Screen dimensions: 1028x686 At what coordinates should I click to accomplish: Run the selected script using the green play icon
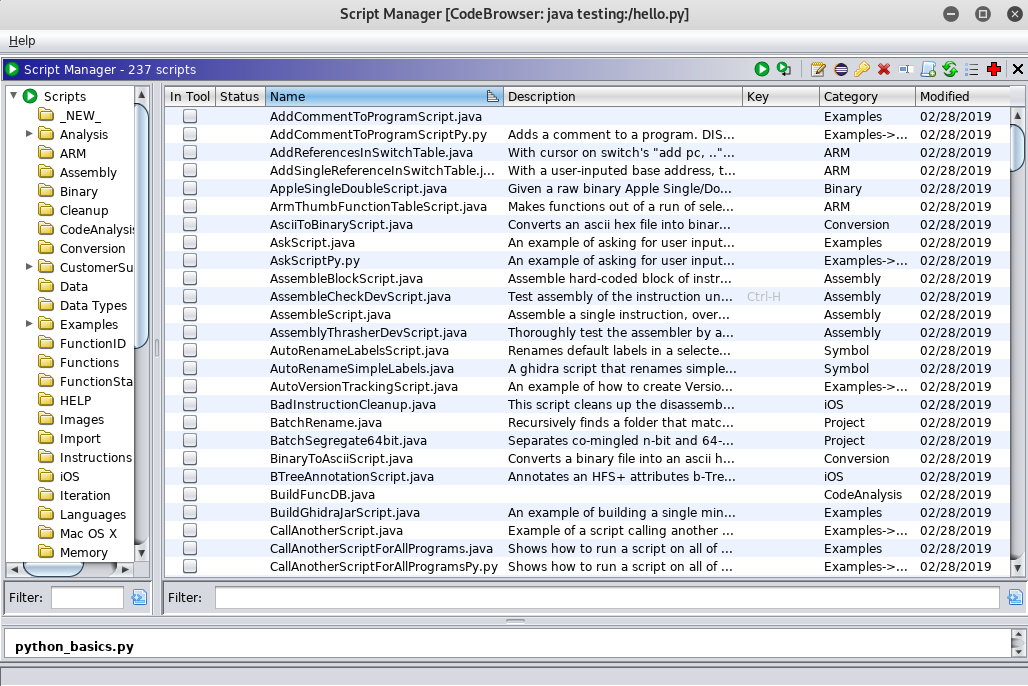tap(761, 69)
